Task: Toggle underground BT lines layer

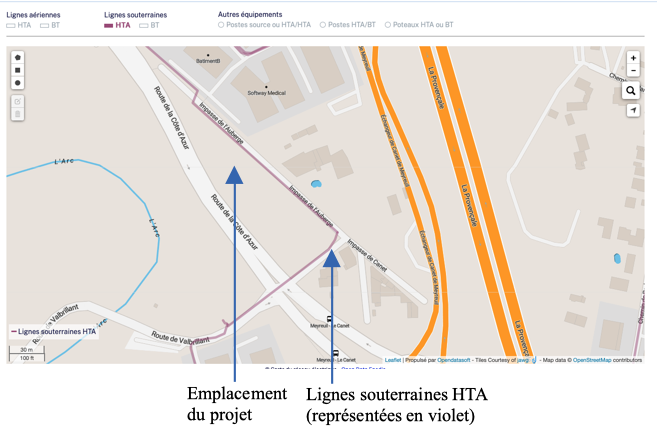Action: [150, 25]
